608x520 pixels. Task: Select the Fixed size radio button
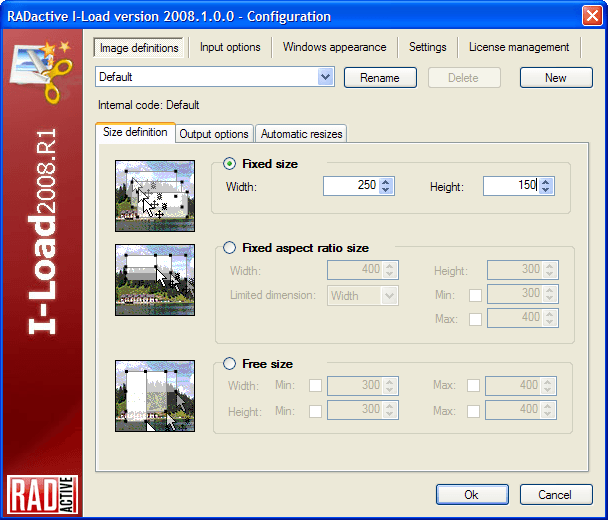click(230, 164)
